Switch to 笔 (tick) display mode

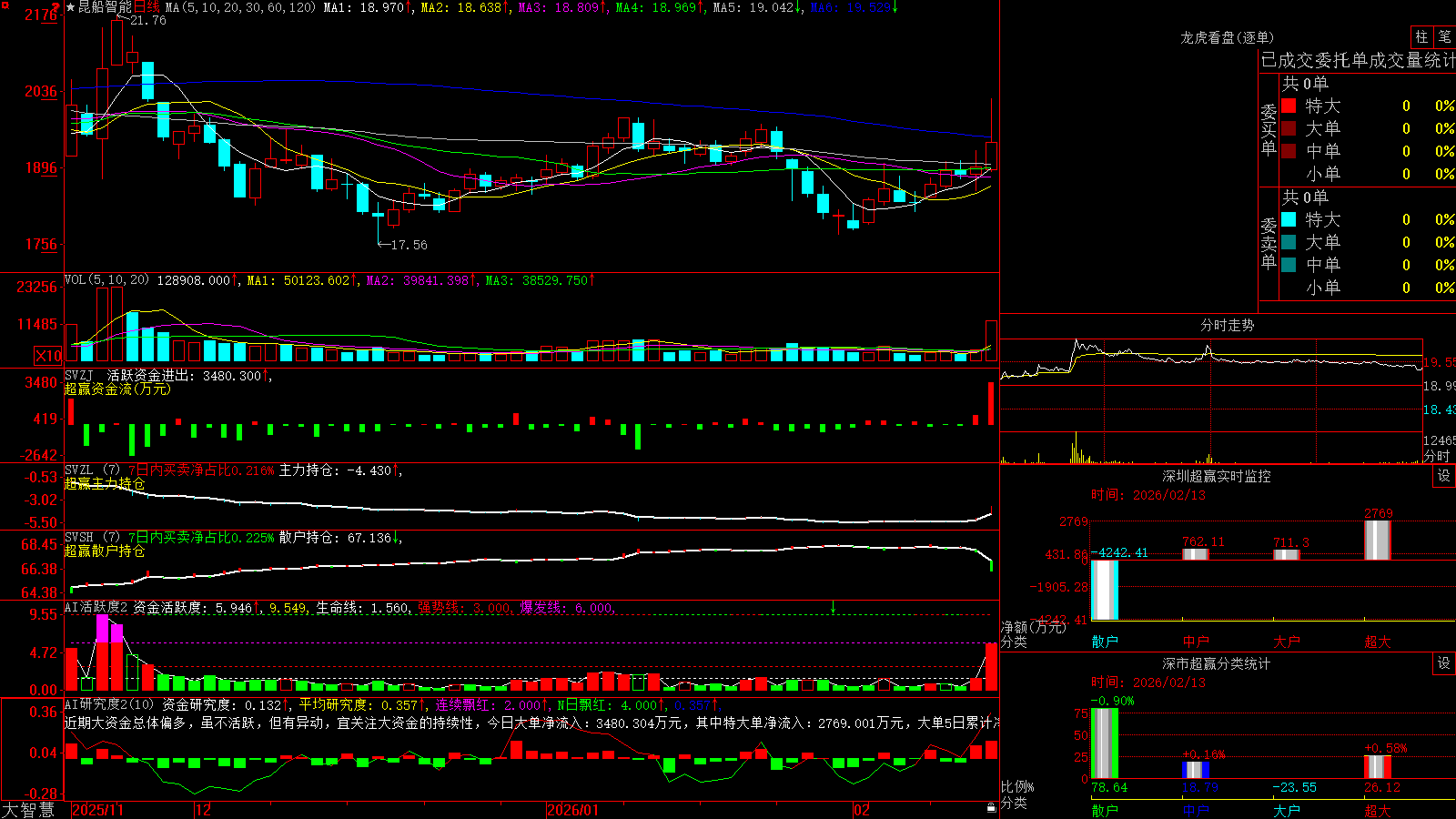[x=1445, y=36]
